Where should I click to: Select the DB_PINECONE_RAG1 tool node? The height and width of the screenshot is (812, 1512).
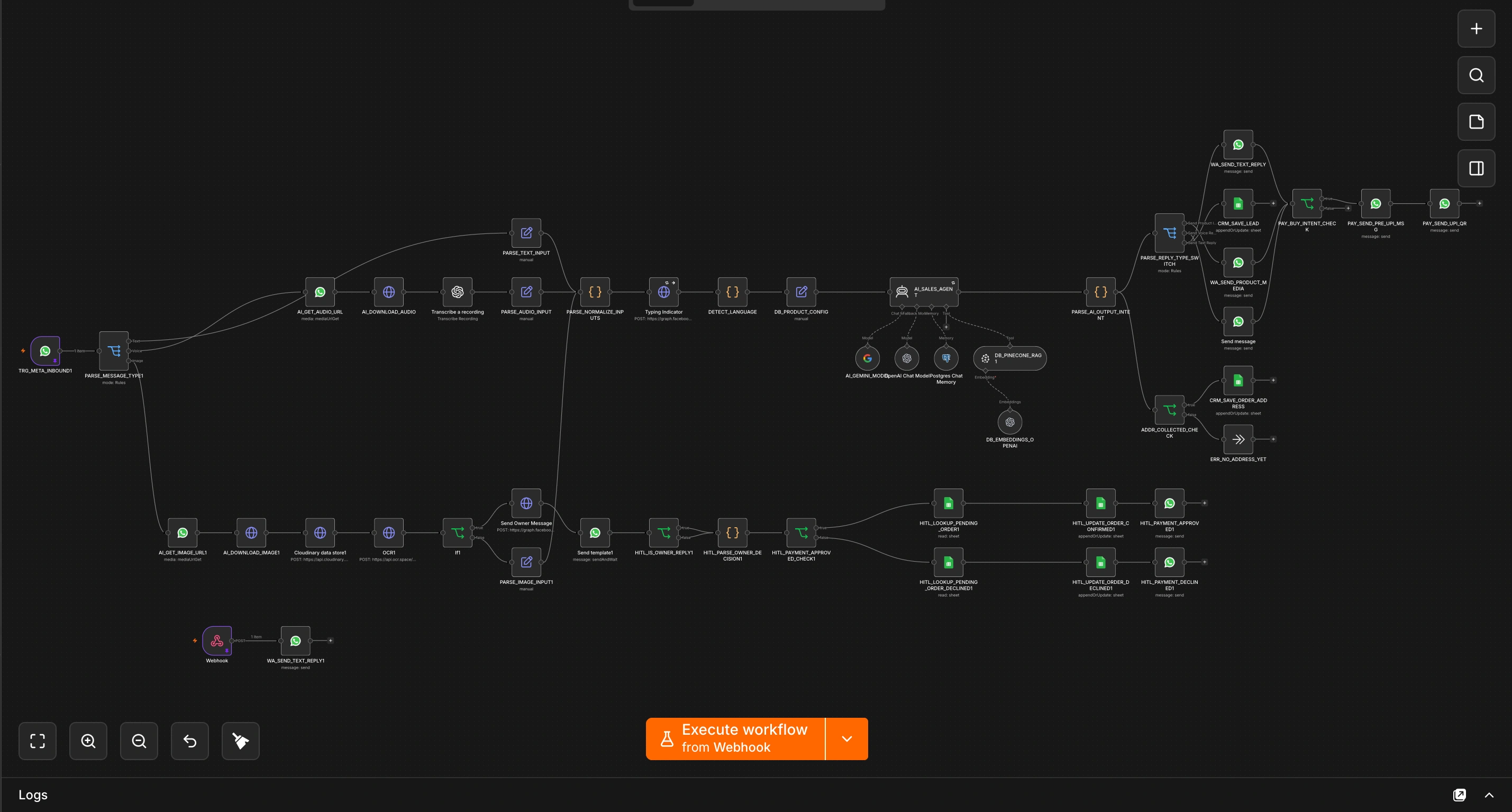(x=1009, y=358)
